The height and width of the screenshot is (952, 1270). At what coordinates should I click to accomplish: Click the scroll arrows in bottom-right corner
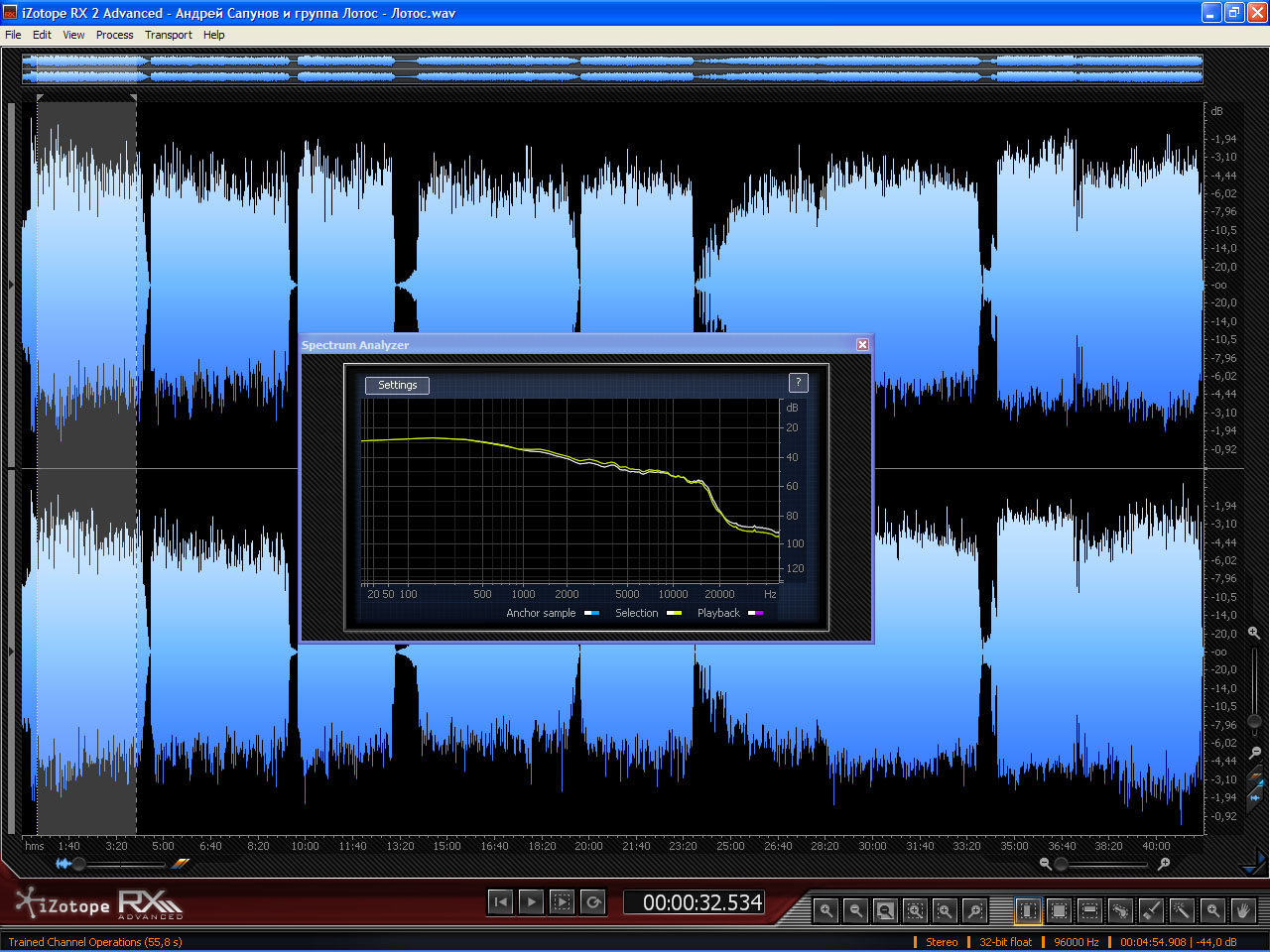1255,865
